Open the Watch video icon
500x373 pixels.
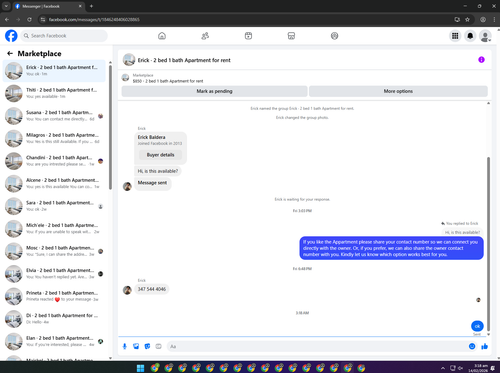248,36
